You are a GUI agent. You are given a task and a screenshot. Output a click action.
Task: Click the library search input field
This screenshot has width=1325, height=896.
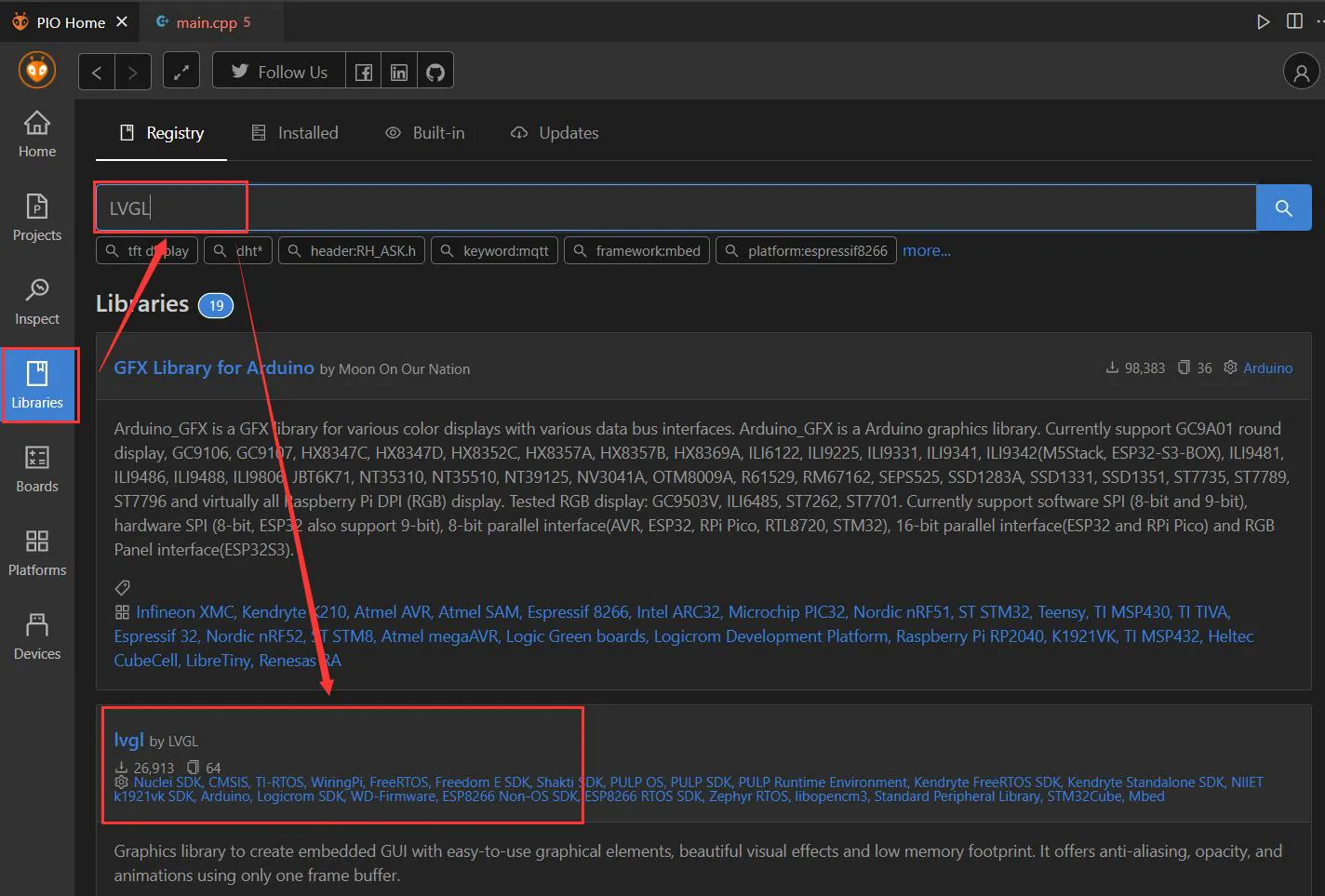[675, 207]
